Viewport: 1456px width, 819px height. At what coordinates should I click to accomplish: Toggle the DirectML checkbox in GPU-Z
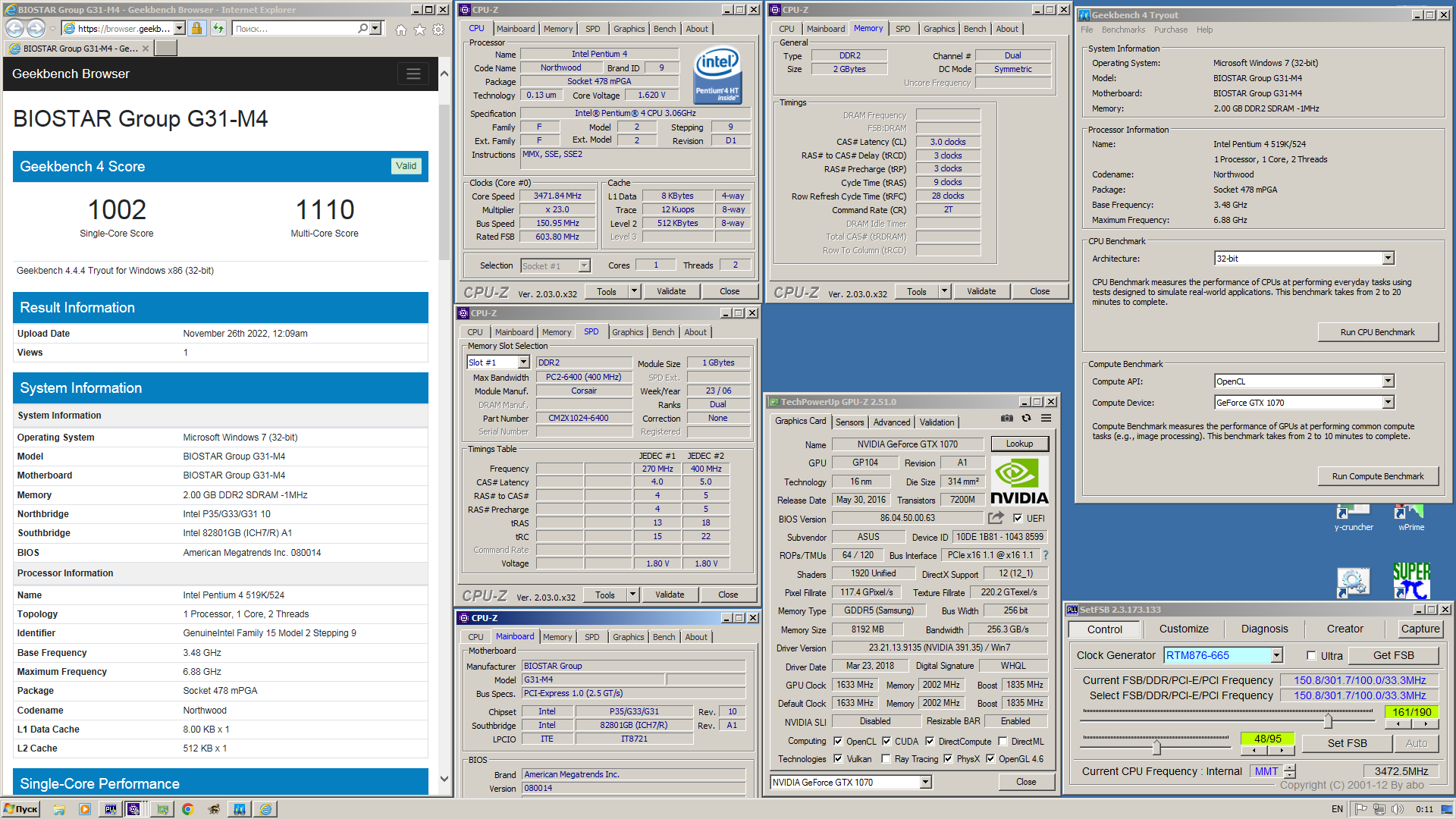(x=1003, y=742)
